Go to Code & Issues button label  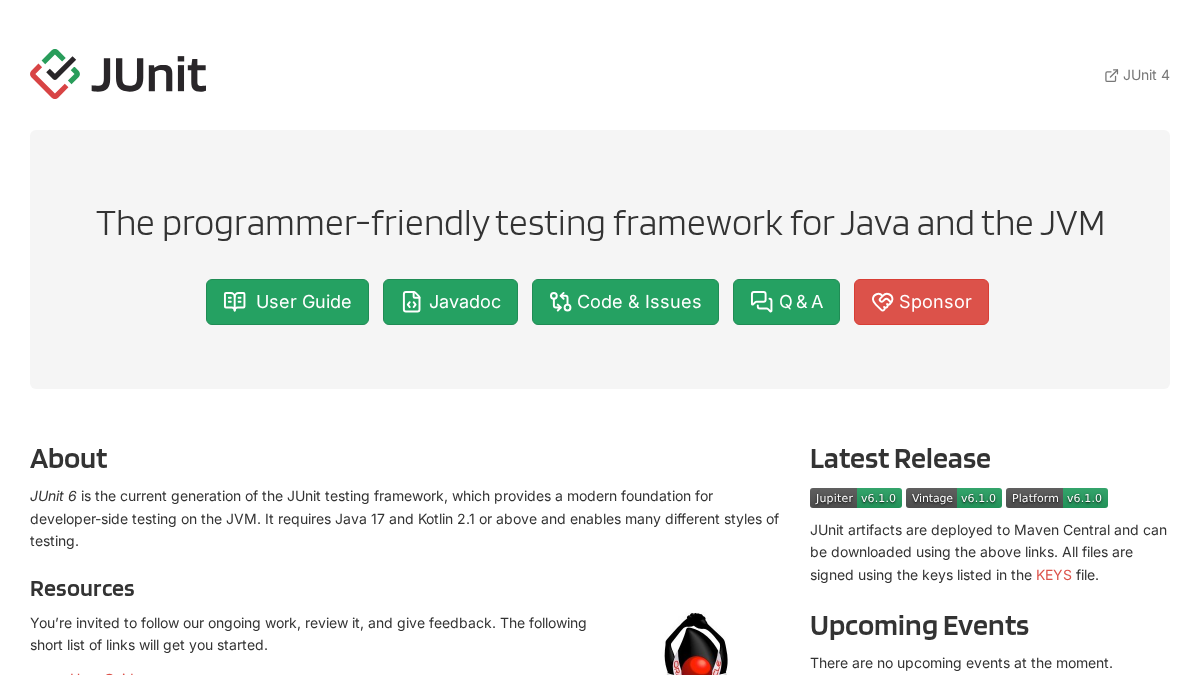(x=639, y=302)
